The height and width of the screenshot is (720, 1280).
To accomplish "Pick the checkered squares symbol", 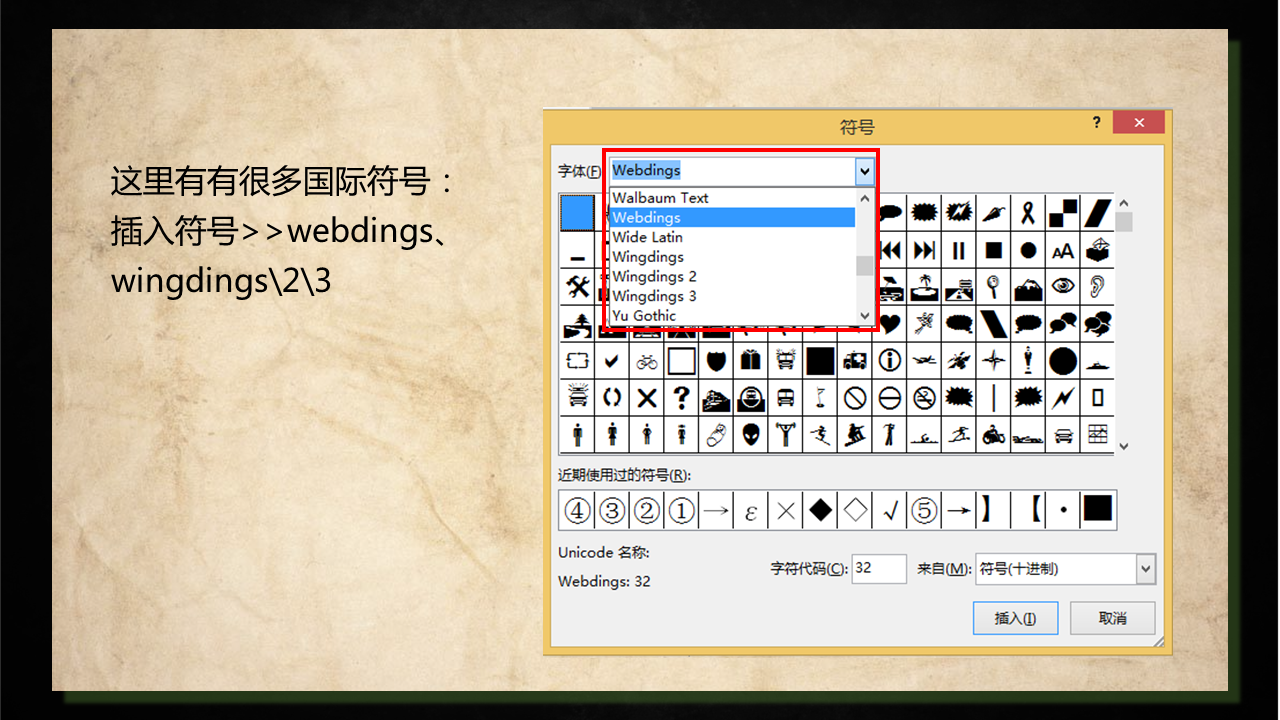I will click(x=1063, y=213).
